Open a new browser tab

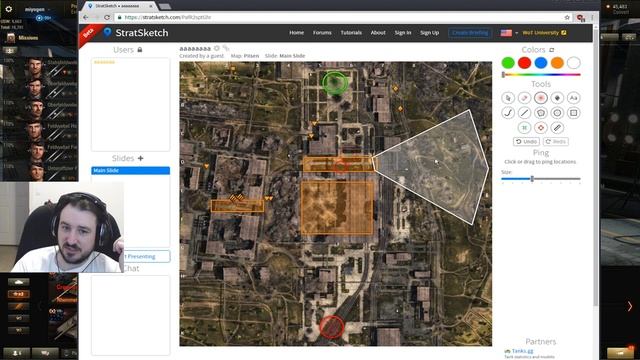tap(165, 7)
